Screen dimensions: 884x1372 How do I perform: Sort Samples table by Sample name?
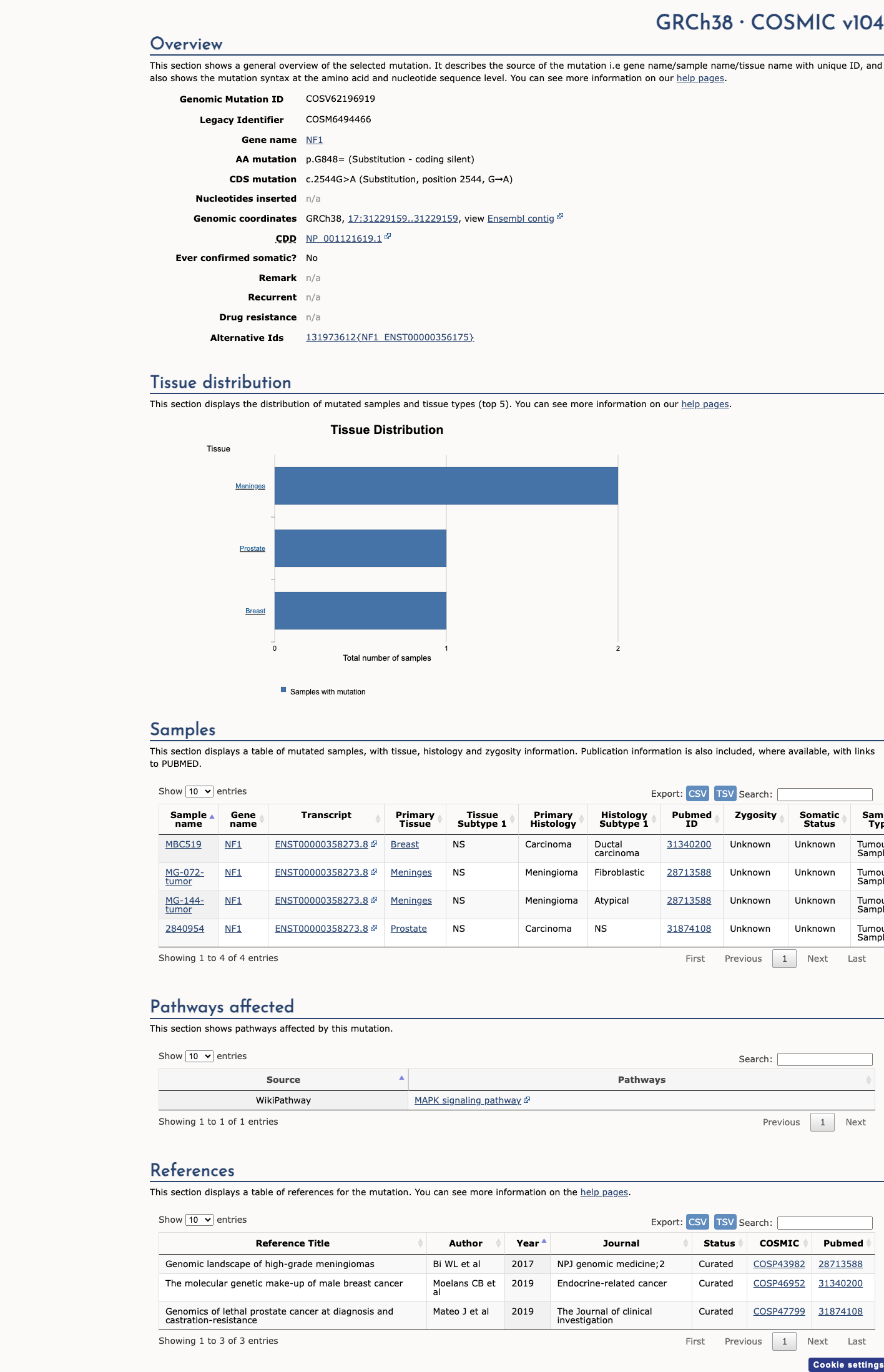[189, 819]
